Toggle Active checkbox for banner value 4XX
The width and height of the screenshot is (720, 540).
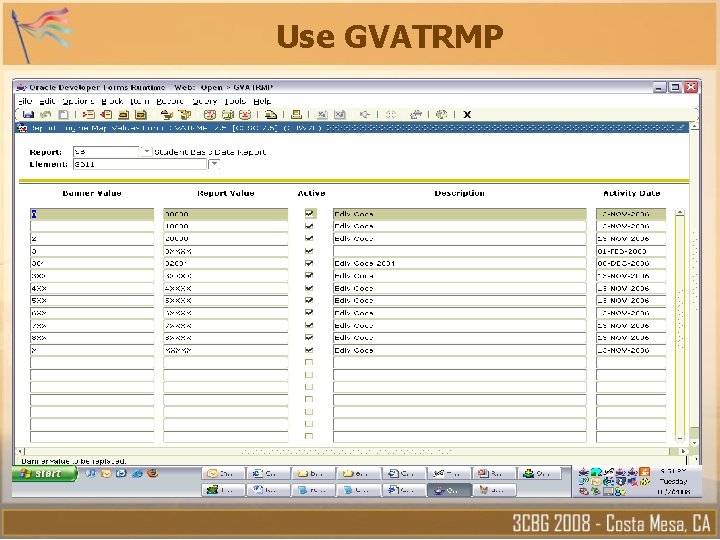309,288
